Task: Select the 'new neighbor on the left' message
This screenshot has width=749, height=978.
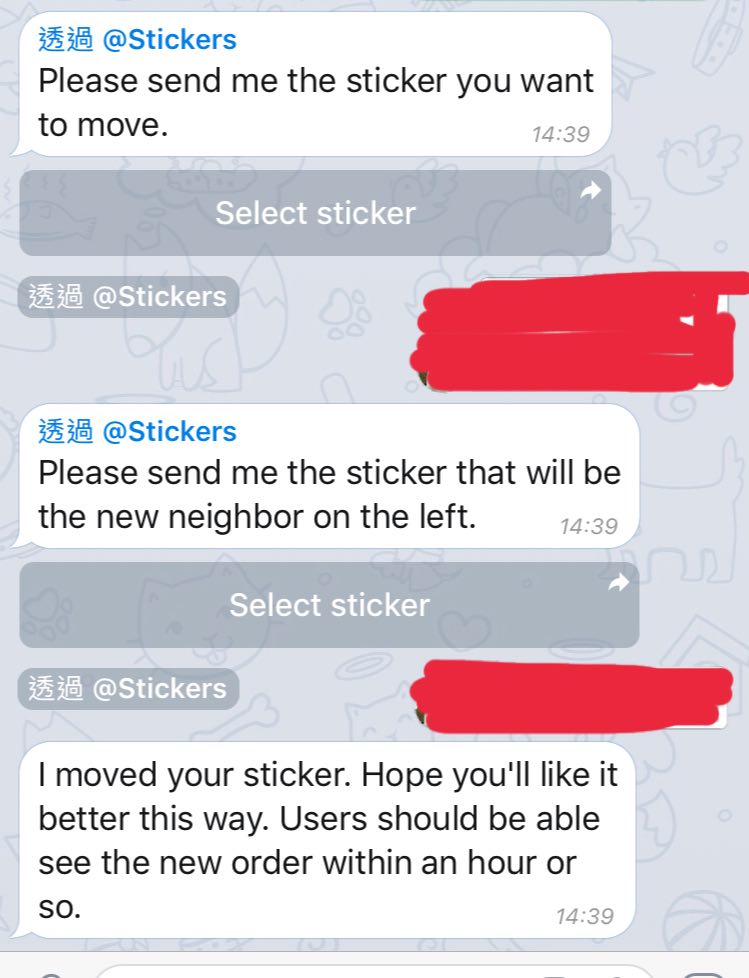Action: (326, 476)
